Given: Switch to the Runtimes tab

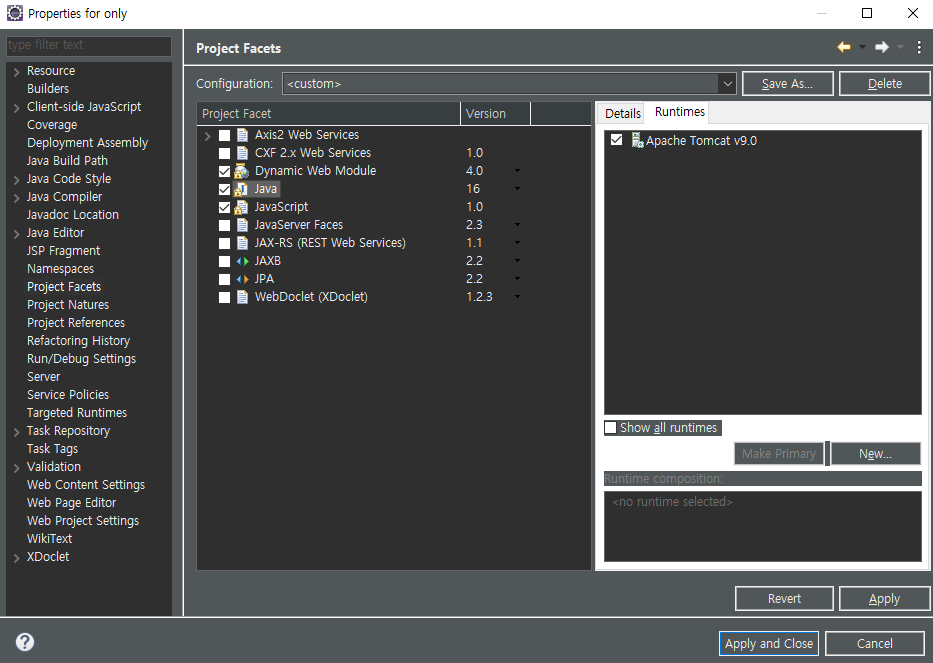Looking at the screenshot, I should point(680,112).
